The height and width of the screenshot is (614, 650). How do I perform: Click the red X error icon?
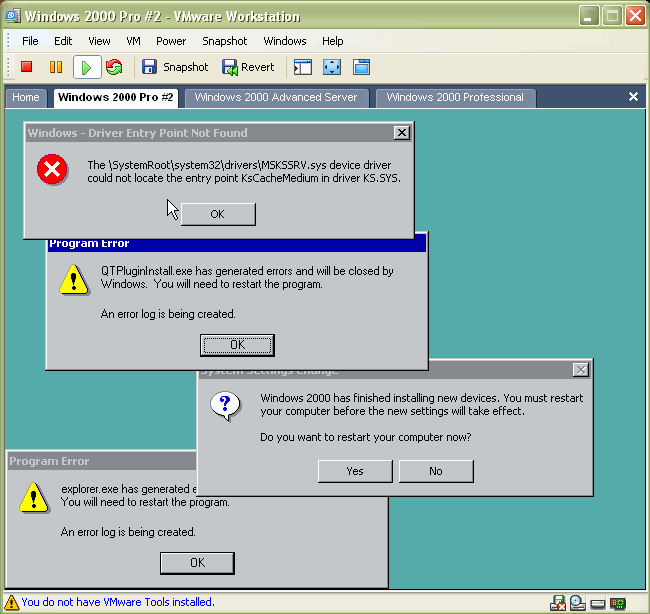point(52,169)
